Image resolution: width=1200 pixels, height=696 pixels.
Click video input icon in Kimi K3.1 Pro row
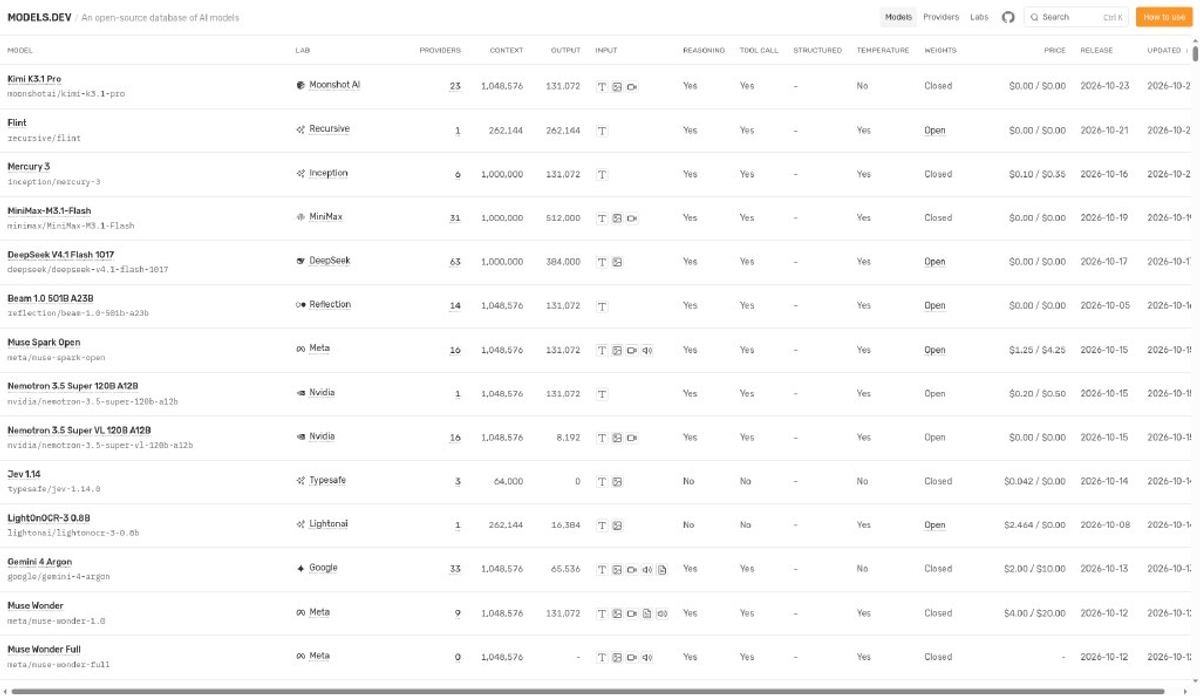[632, 87]
